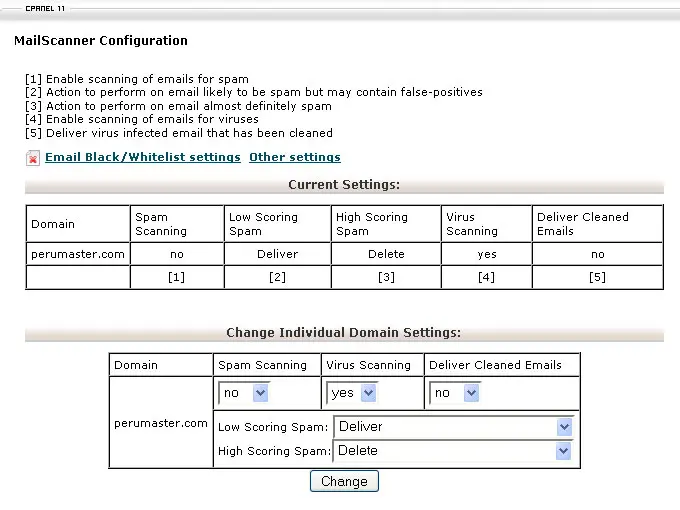Click perumaster.com in the domain settings form
The image size is (680, 510).
point(161,423)
